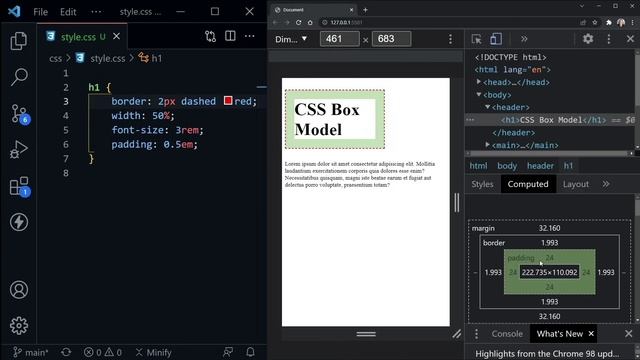The image size is (640, 360).
Task: Open errors and warnings count in status bar
Action: pos(103,352)
